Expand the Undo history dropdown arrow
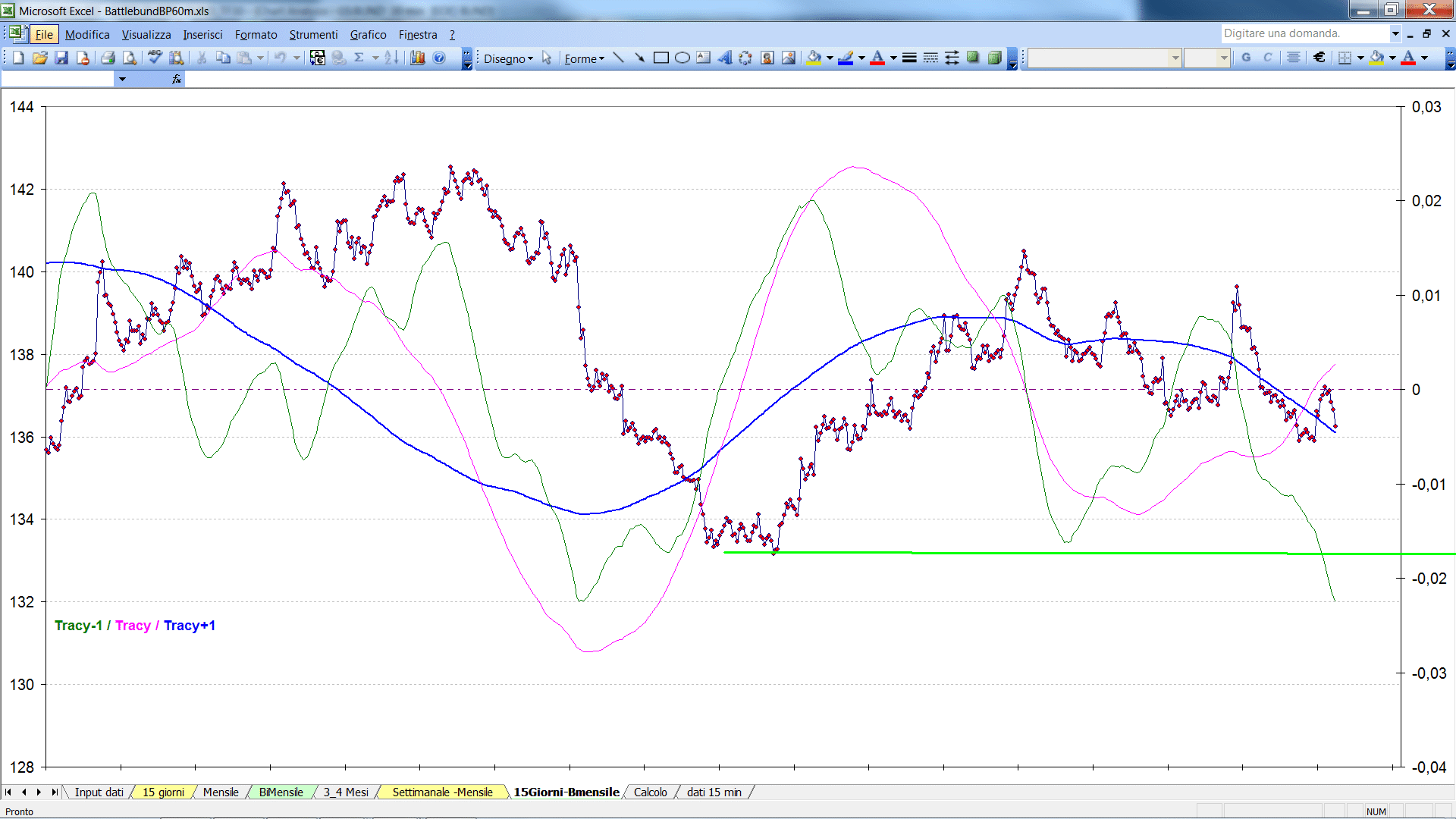 tap(297, 58)
